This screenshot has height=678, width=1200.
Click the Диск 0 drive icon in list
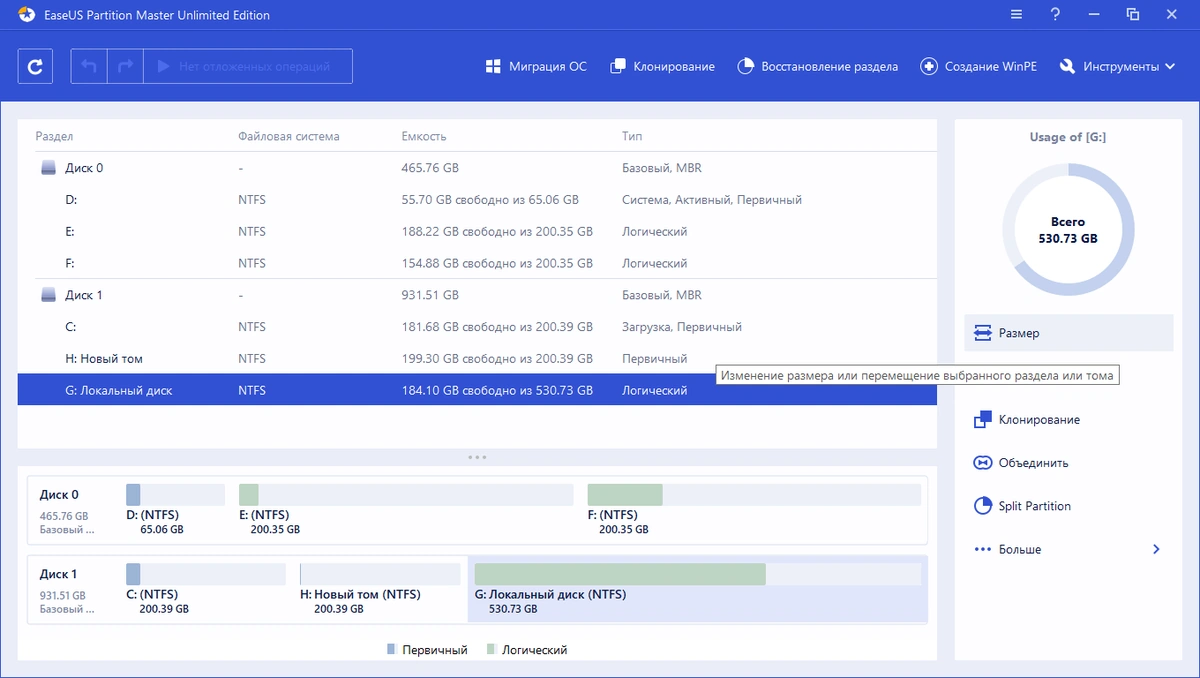tap(48, 168)
